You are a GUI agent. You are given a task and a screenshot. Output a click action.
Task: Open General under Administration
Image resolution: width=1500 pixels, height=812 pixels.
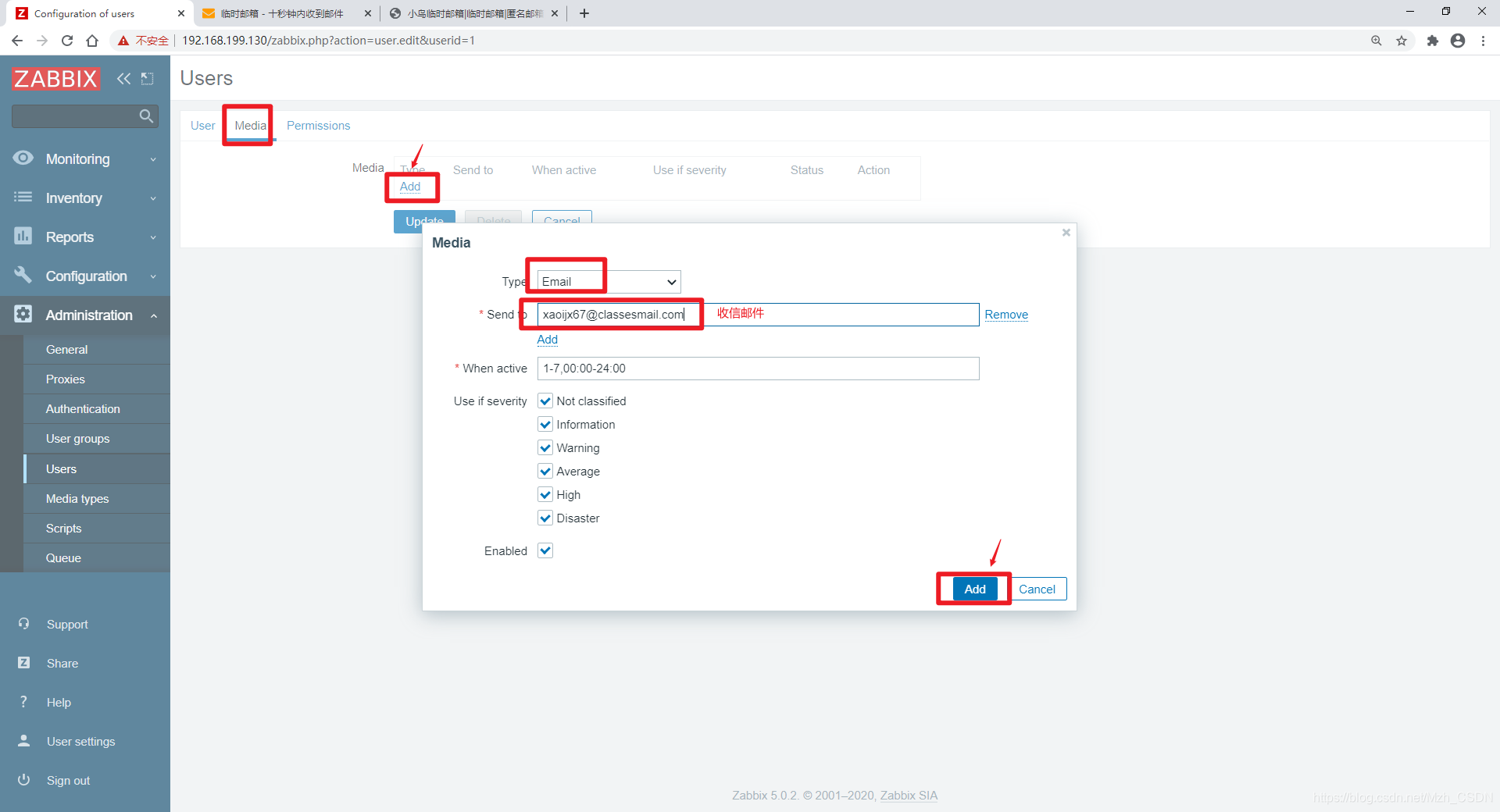click(x=97, y=350)
